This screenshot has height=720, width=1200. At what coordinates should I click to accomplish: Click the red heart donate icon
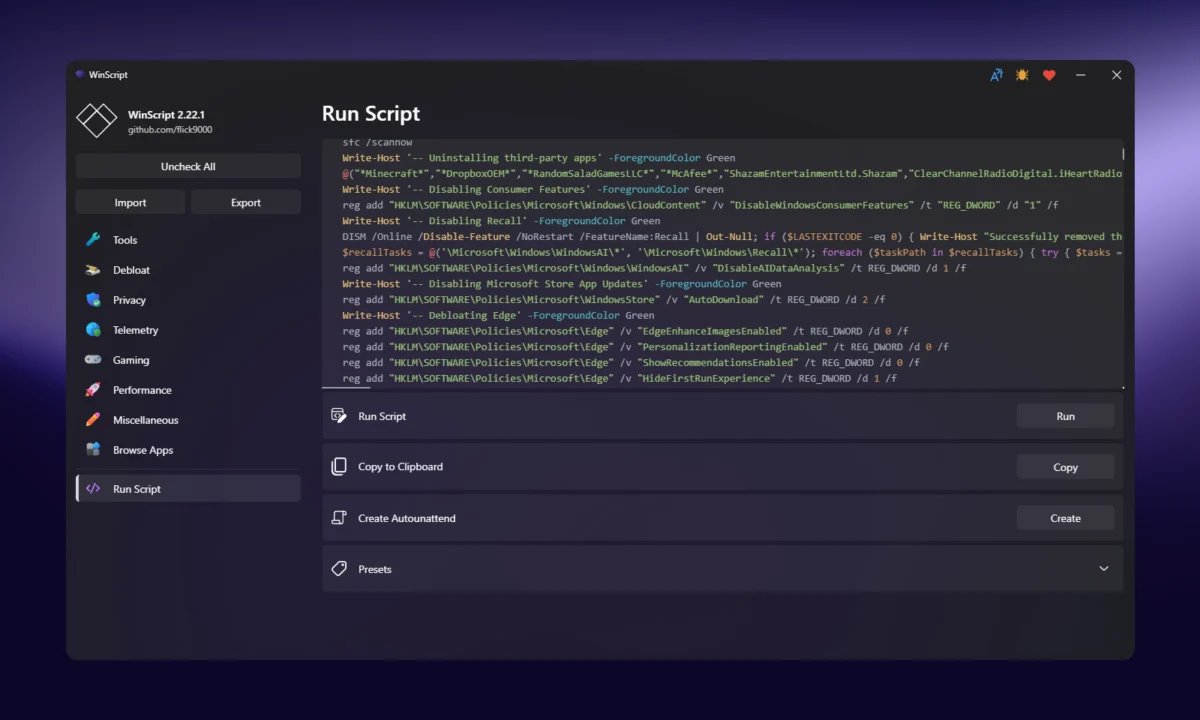coord(1049,75)
